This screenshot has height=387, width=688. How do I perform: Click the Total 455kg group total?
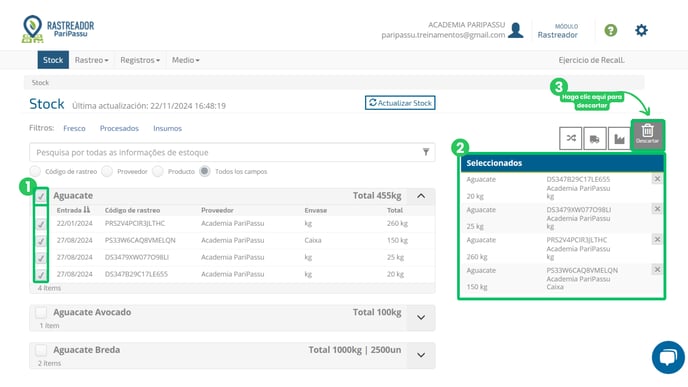coord(377,196)
